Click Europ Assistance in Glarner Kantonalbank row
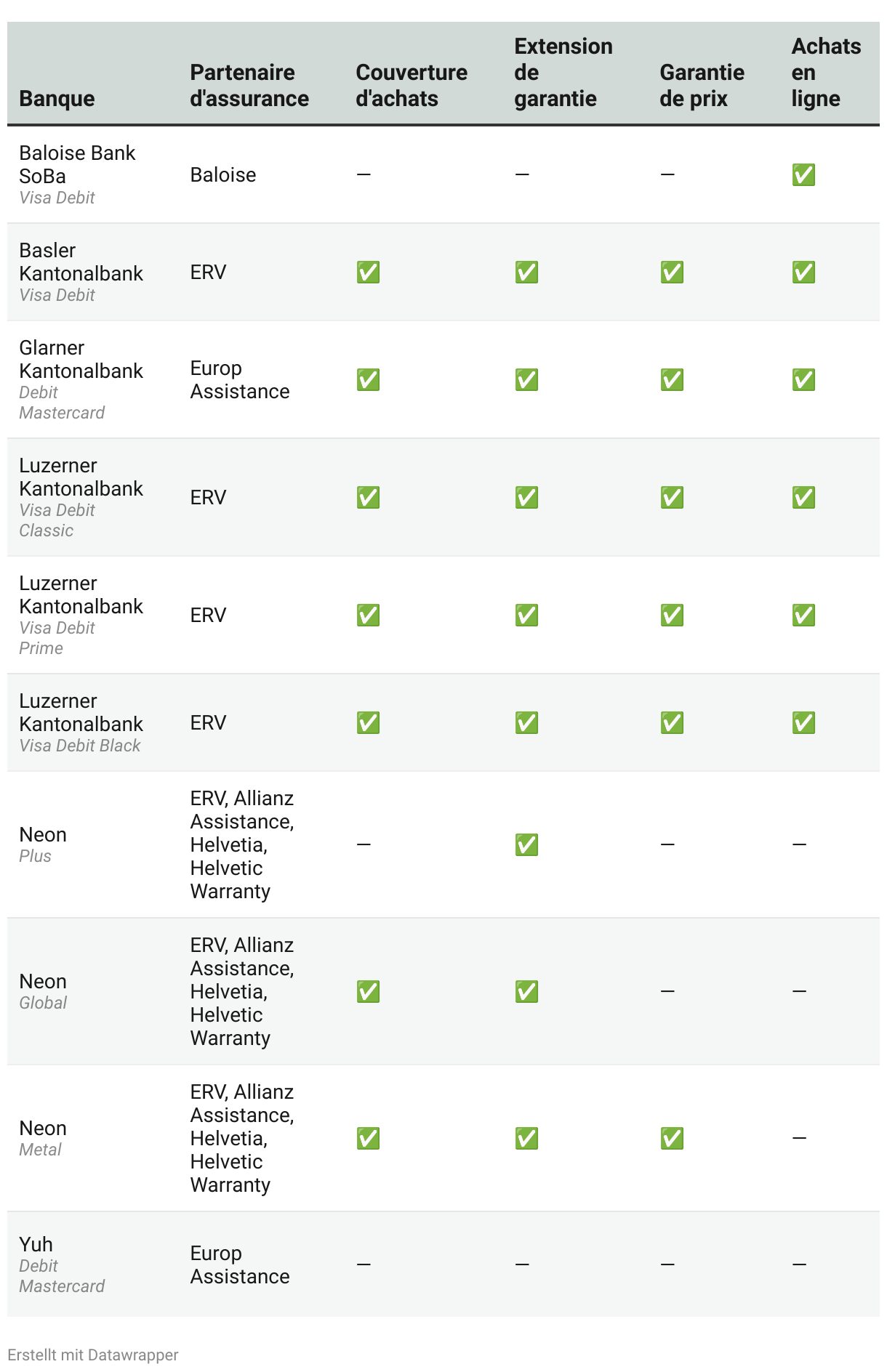Image resolution: width=887 pixels, height=1372 pixels. 240,380
